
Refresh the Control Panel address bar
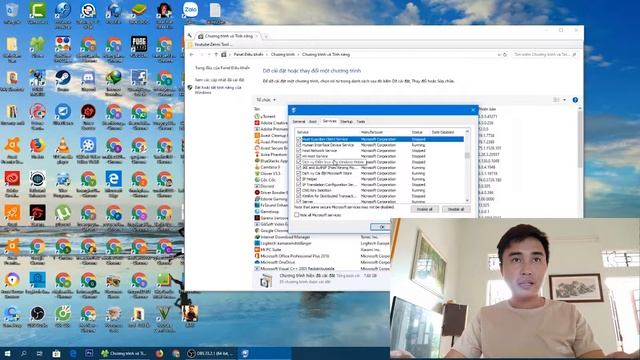point(505,54)
